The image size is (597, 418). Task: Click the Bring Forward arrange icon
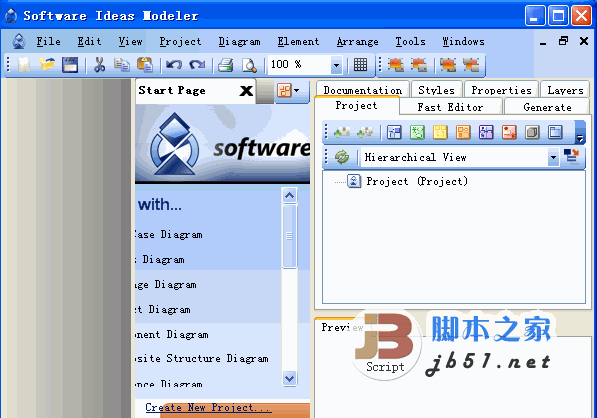(448, 65)
